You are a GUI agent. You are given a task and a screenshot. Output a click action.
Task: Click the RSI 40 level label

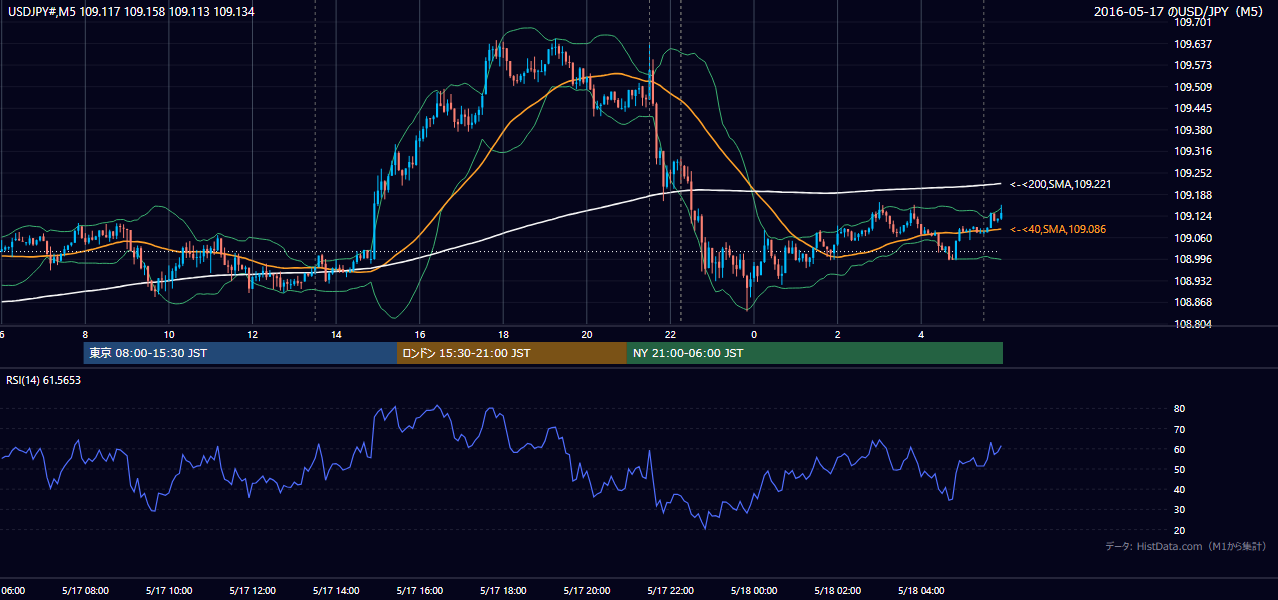[x=1180, y=490]
